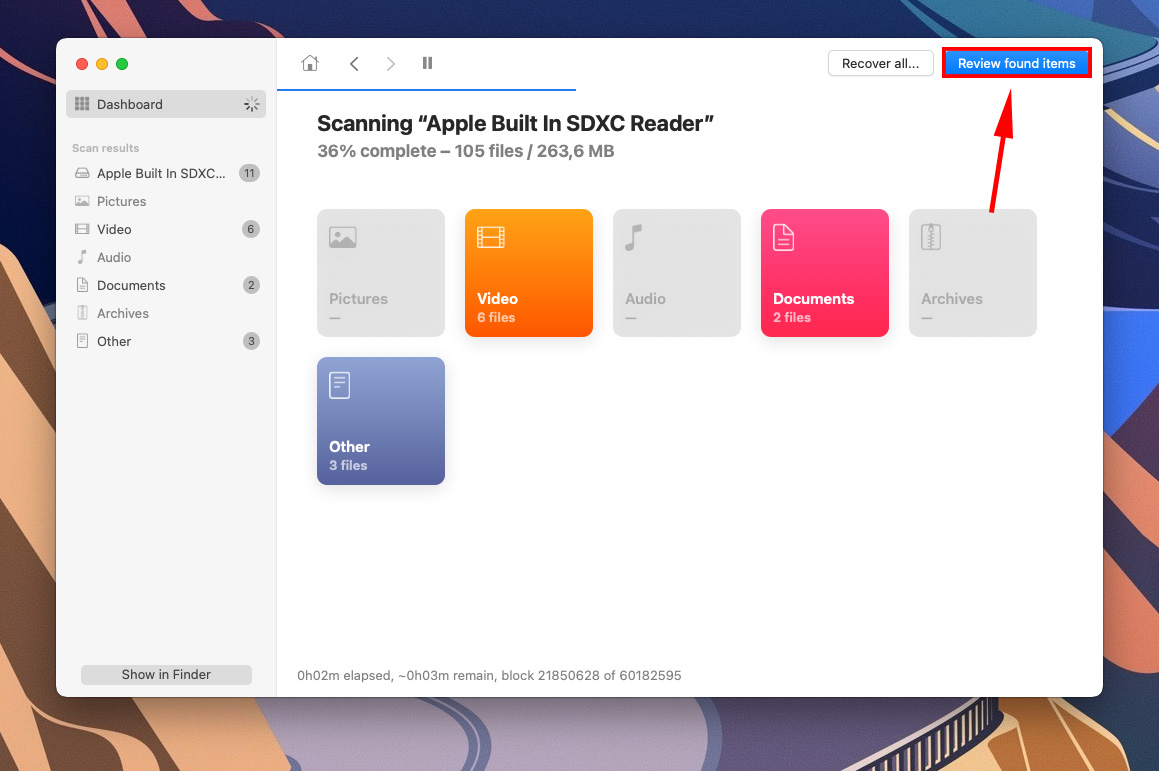Pause the scan in progress

click(x=428, y=63)
